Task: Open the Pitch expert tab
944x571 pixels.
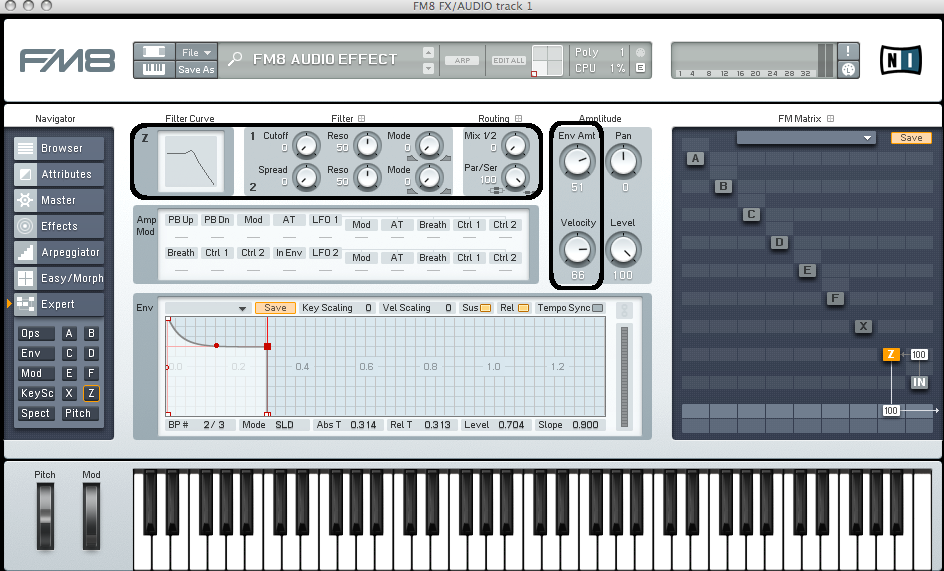Action: 79,413
